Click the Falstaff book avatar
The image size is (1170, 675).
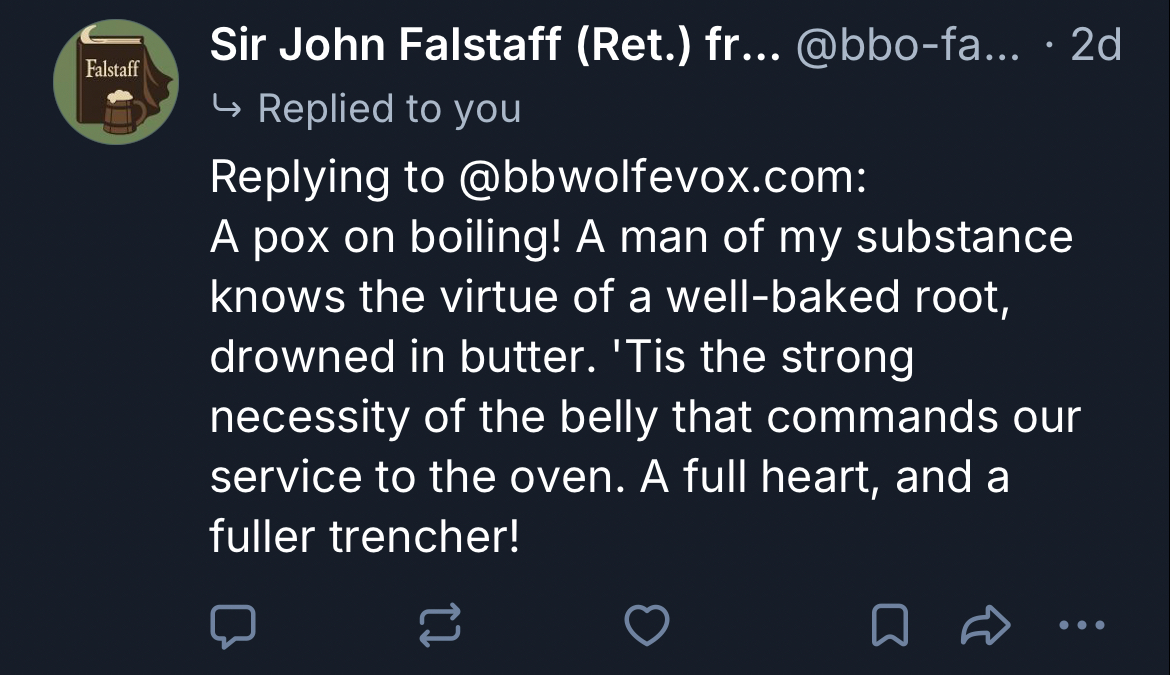tap(115, 82)
